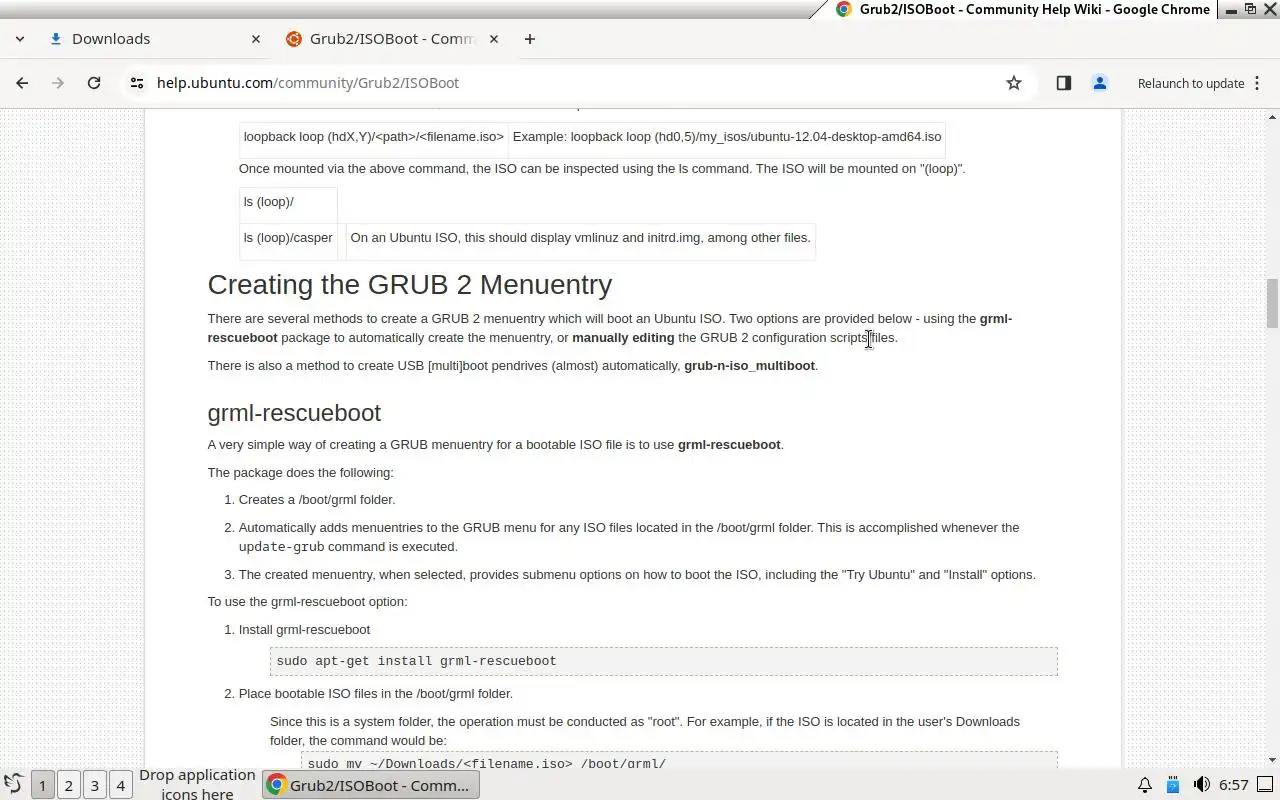Image resolution: width=1280 pixels, height=800 pixels.
Task: Click the Creating the GRUB 2 Menuentry heading
Action: pyautogui.click(x=410, y=285)
